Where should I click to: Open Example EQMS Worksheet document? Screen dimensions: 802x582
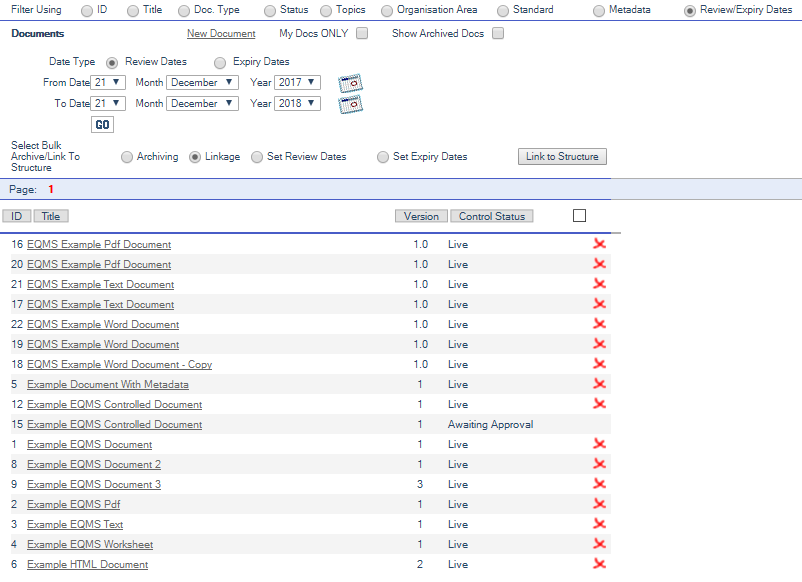coord(90,544)
